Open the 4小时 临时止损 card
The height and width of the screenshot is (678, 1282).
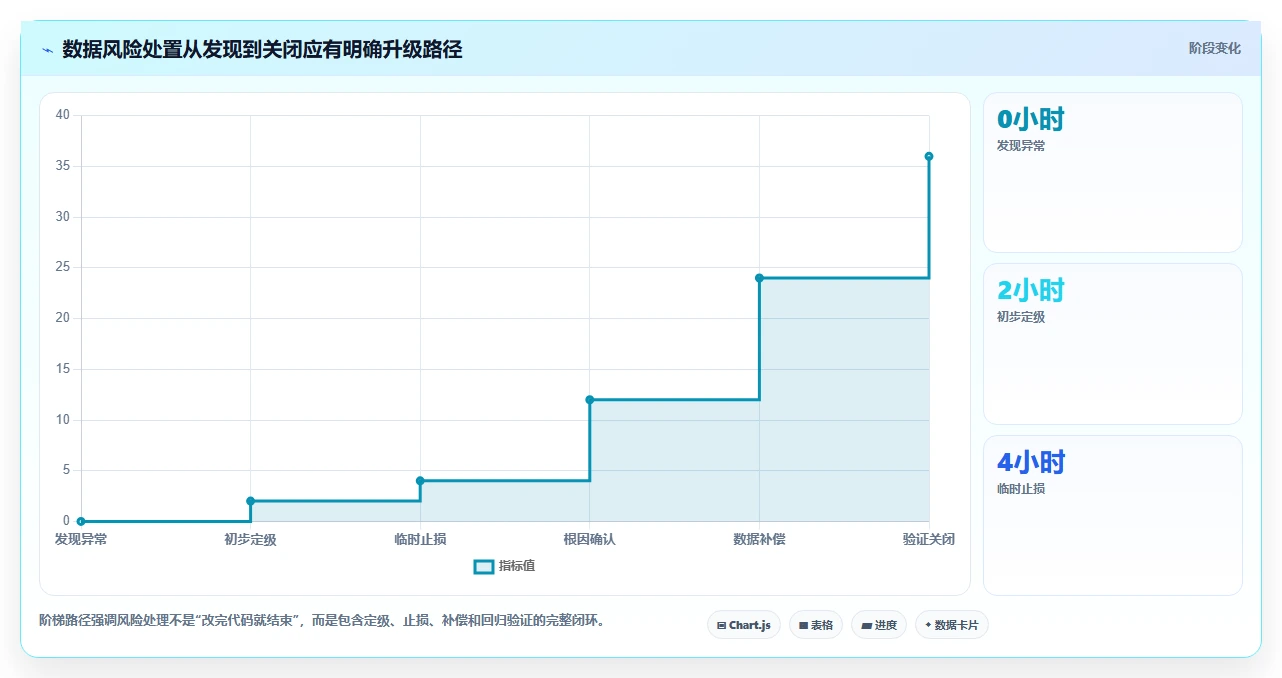pos(1113,515)
